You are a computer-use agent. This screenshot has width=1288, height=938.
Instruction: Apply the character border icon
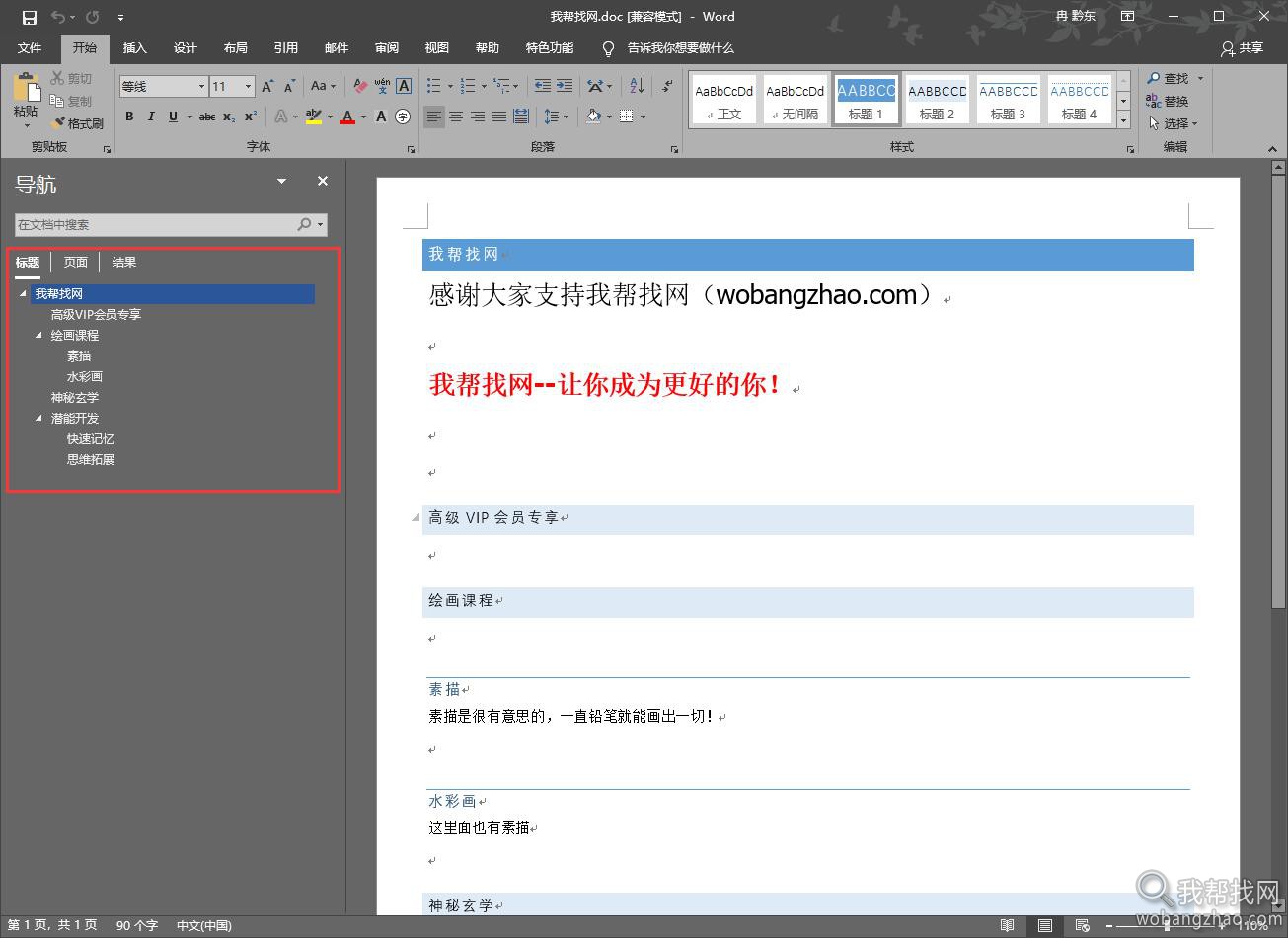pyautogui.click(x=404, y=86)
